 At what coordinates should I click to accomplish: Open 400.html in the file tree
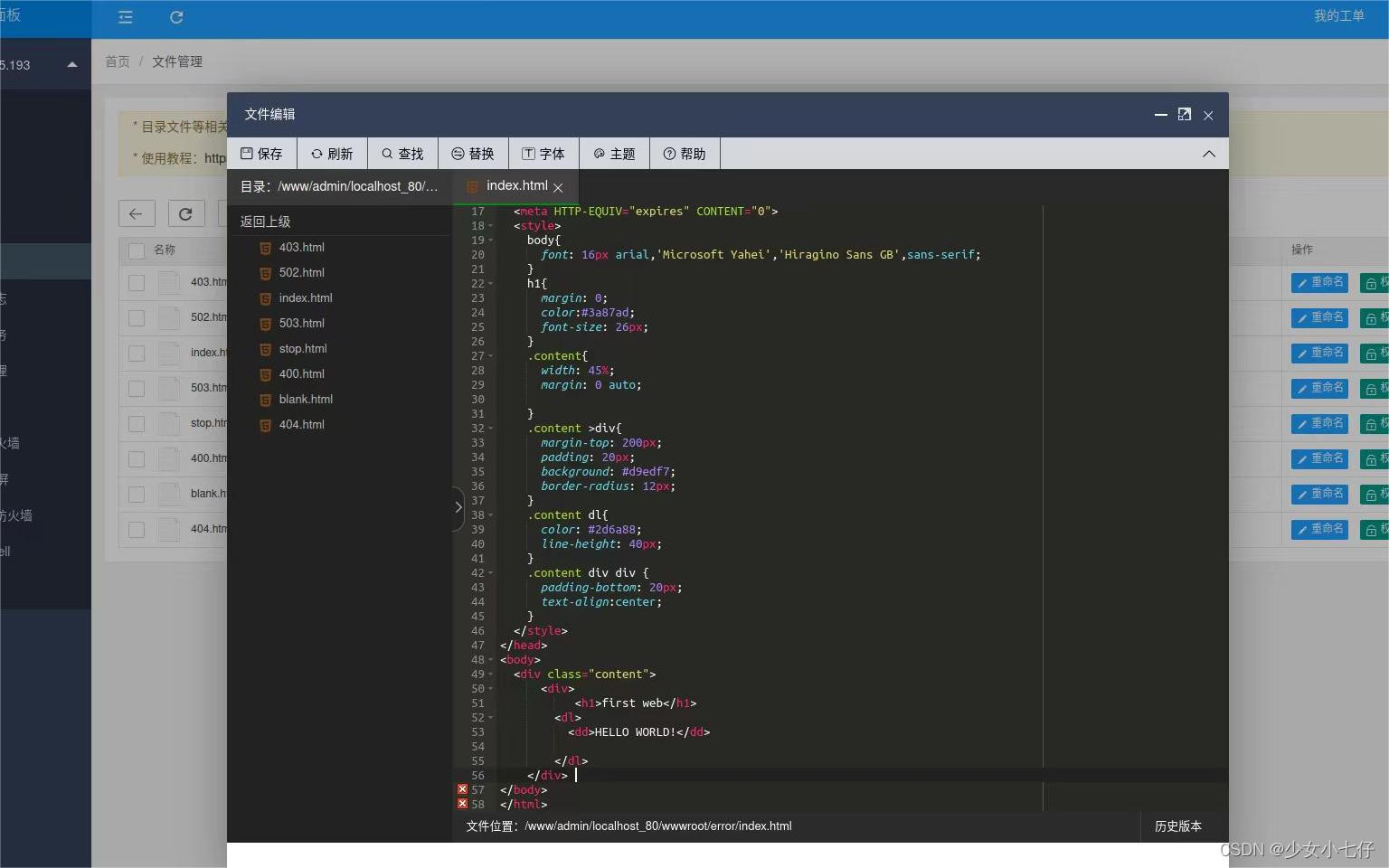301,373
